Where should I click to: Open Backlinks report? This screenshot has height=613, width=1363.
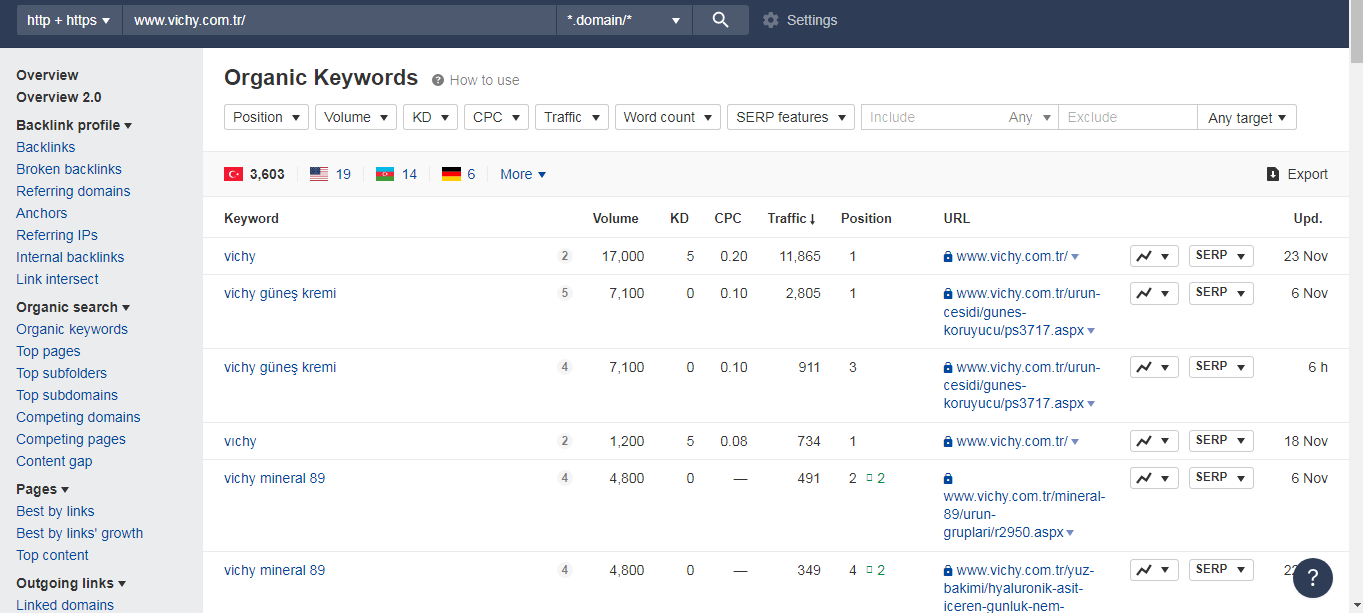[46, 147]
